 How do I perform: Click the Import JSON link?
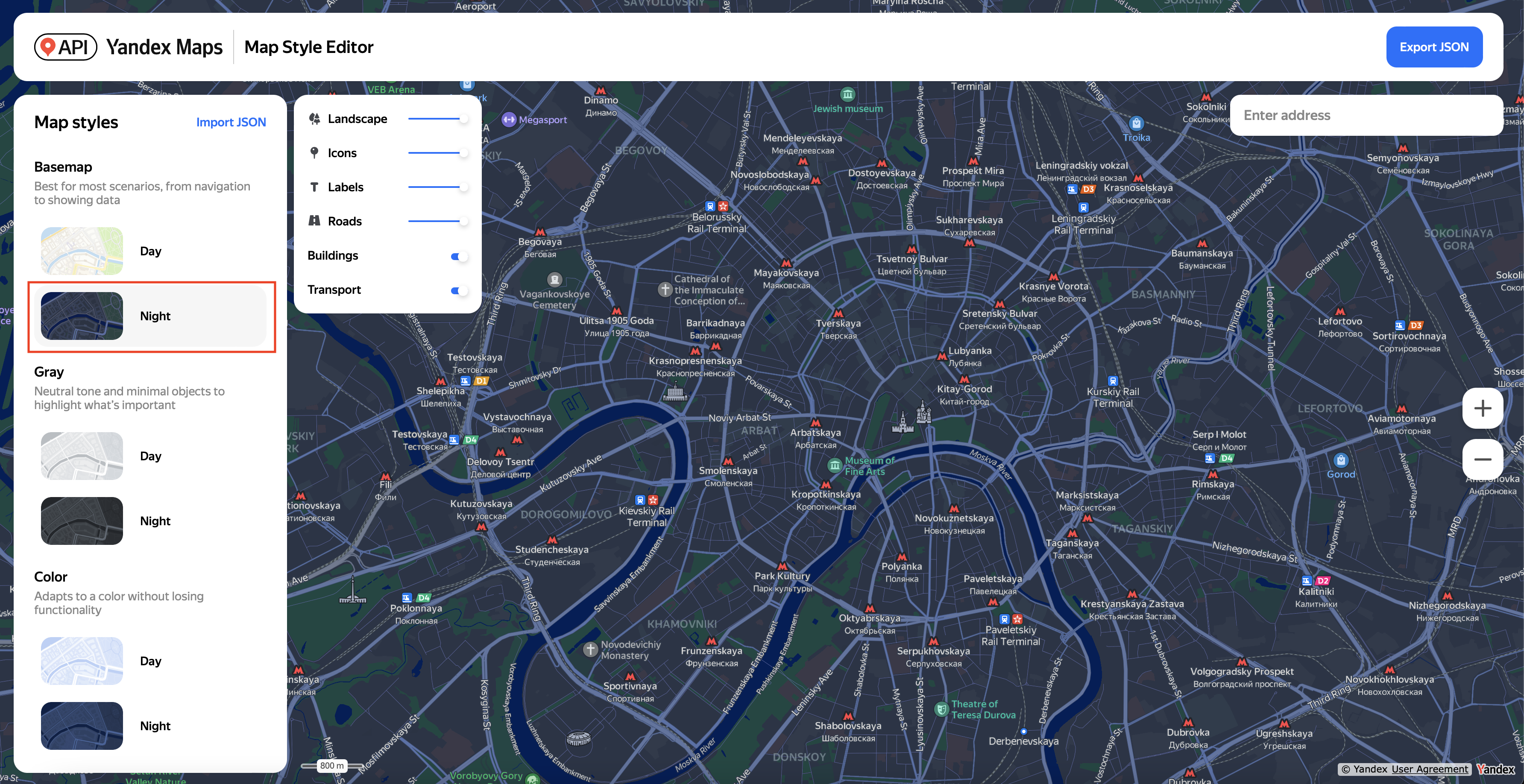tap(231, 123)
